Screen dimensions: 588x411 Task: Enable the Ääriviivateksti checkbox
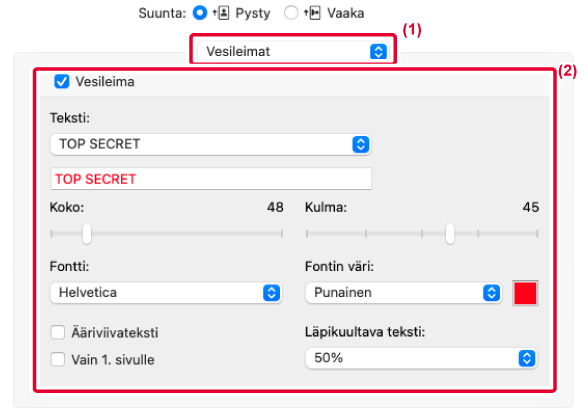coord(58,332)
